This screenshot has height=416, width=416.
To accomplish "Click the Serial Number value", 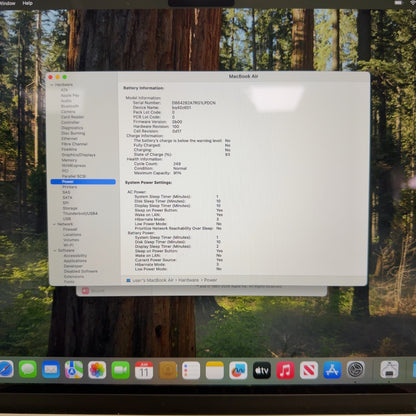I will point(194,103).
